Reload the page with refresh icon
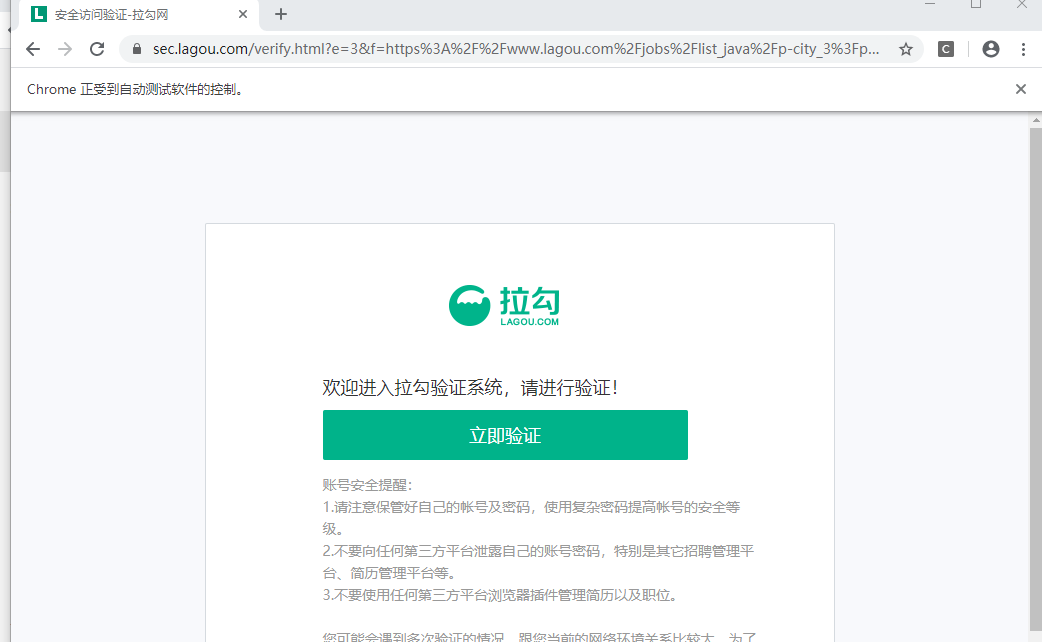This screenshot has height=642, width=1042. (x=97, y=49)
